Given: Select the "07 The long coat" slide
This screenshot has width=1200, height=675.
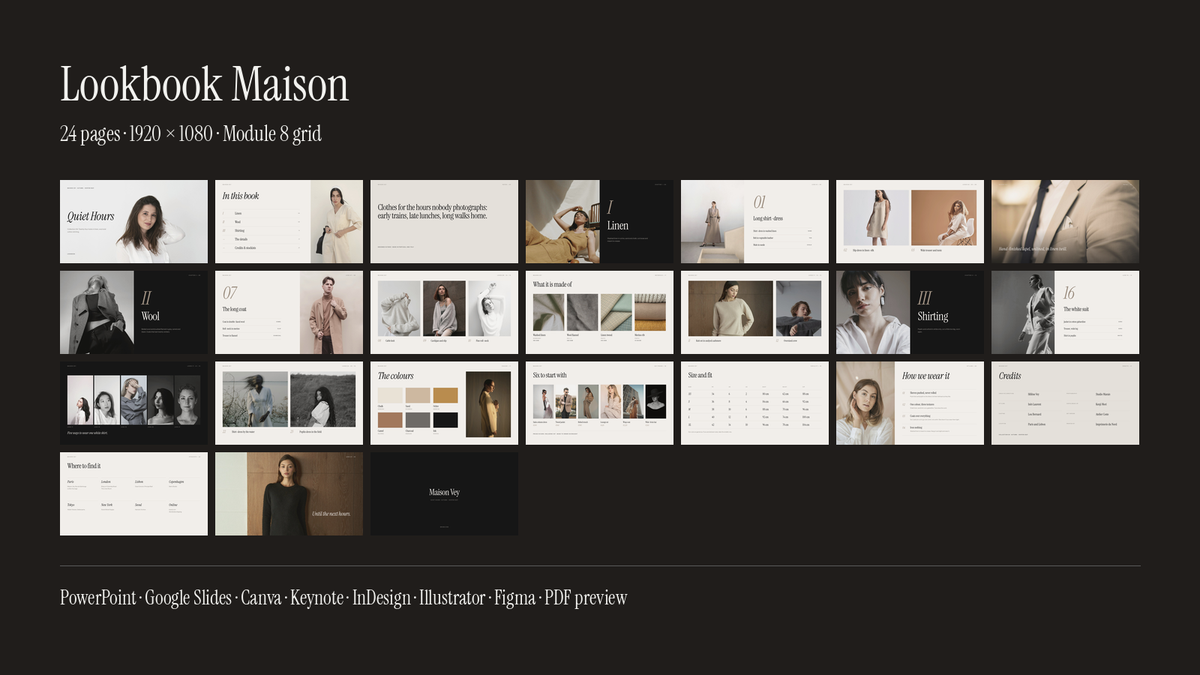Looking at the screenshot, I should (289, 312).
